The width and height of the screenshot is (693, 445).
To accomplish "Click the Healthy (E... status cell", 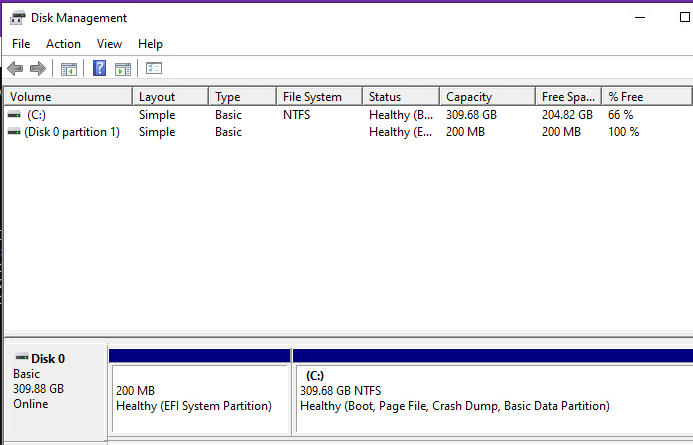I will pos(400,132).
